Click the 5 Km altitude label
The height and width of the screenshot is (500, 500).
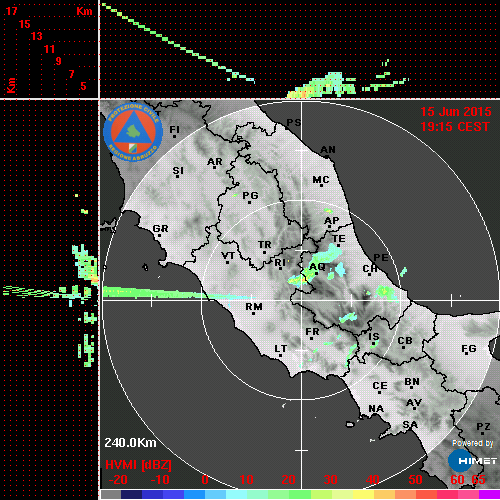click(x=83, y=86)
